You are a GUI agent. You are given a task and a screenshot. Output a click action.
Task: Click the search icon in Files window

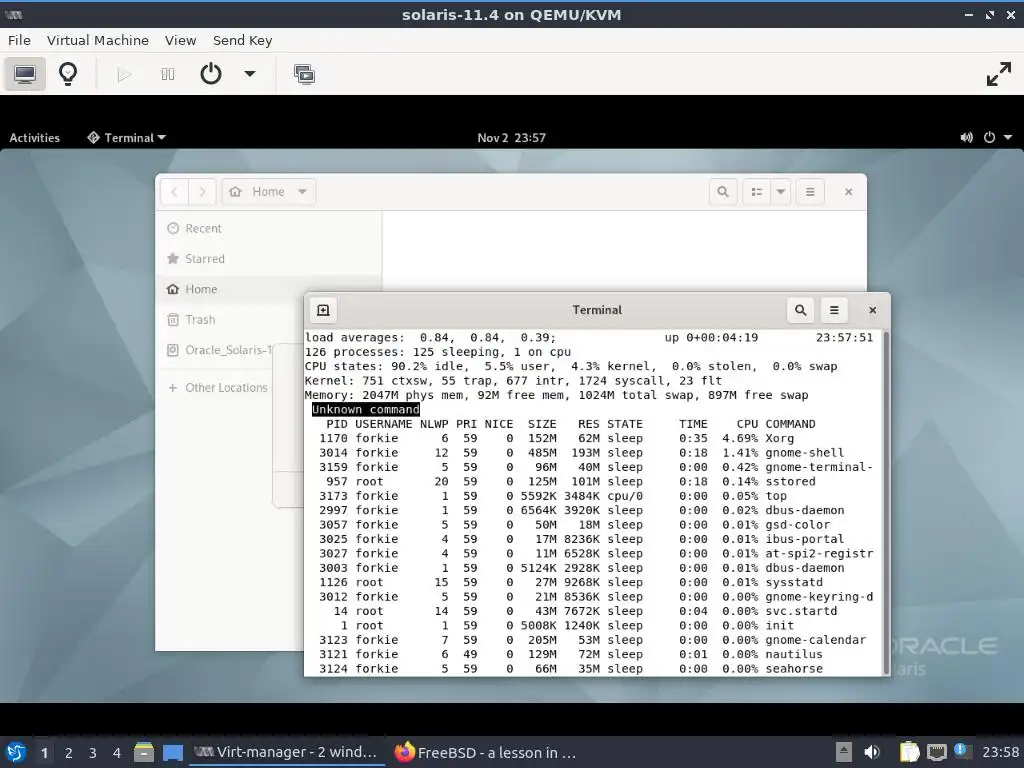(x=723, y=192)
